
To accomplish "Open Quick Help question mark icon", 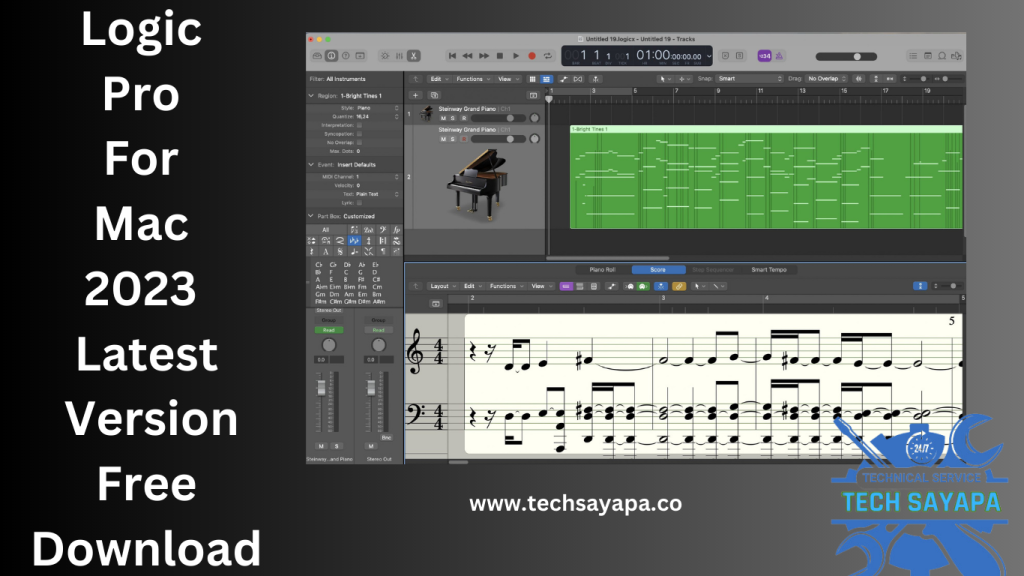I will (345, 56).
